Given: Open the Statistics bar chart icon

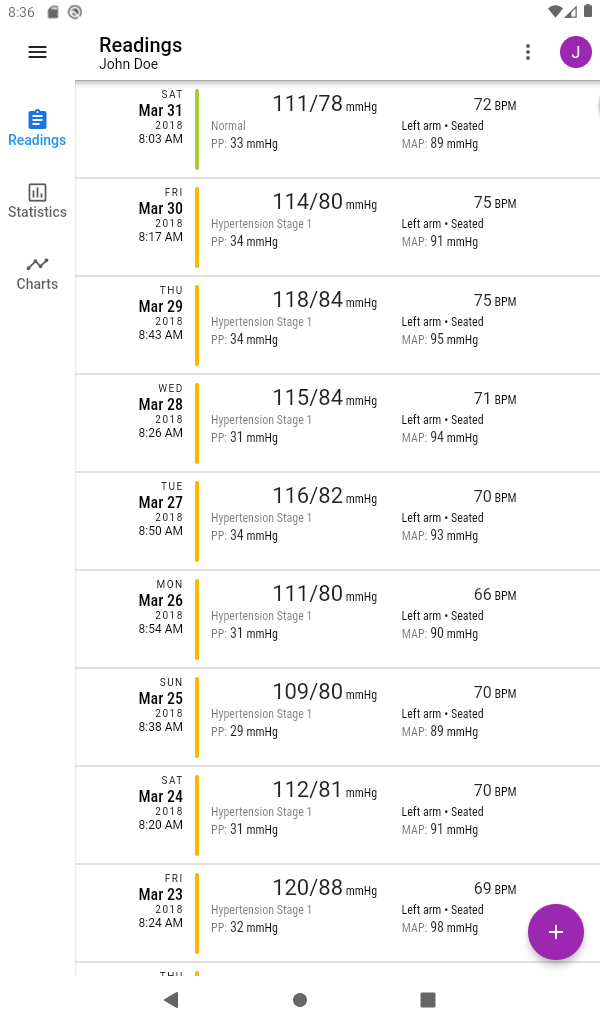Looking at the screenshot, I should pyautogui.click(x=37, y=192).
